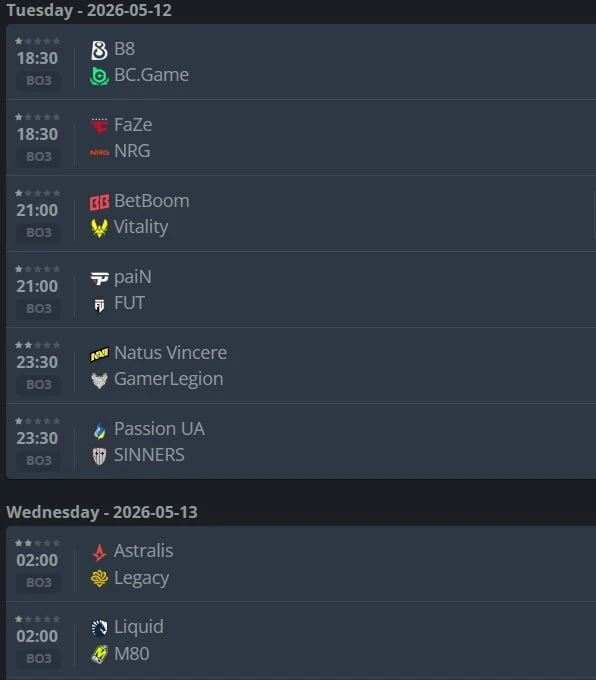Click the Legacy yellow logo
596x680 pixels.
click(x=99, y=579)
